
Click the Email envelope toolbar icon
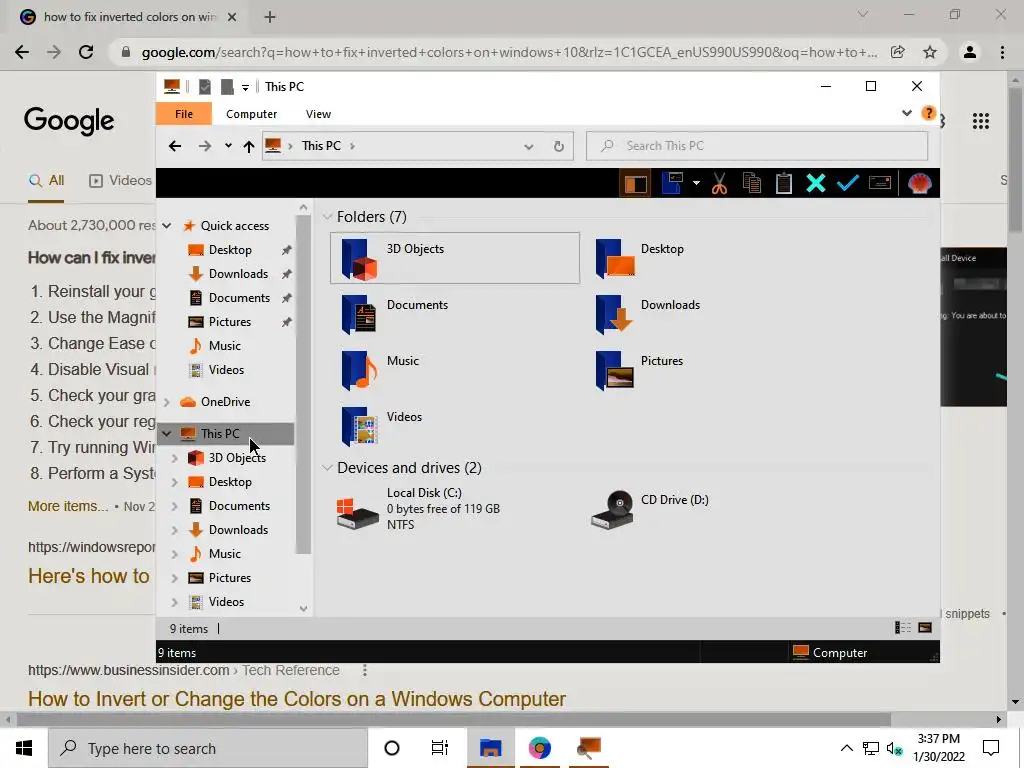coord(880,184)
